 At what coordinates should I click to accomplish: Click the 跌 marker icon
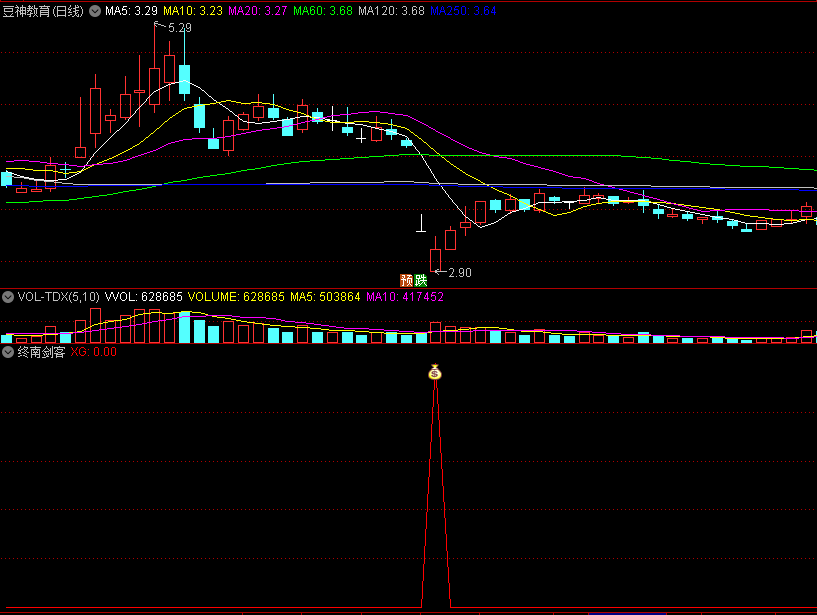coord(420,280)
